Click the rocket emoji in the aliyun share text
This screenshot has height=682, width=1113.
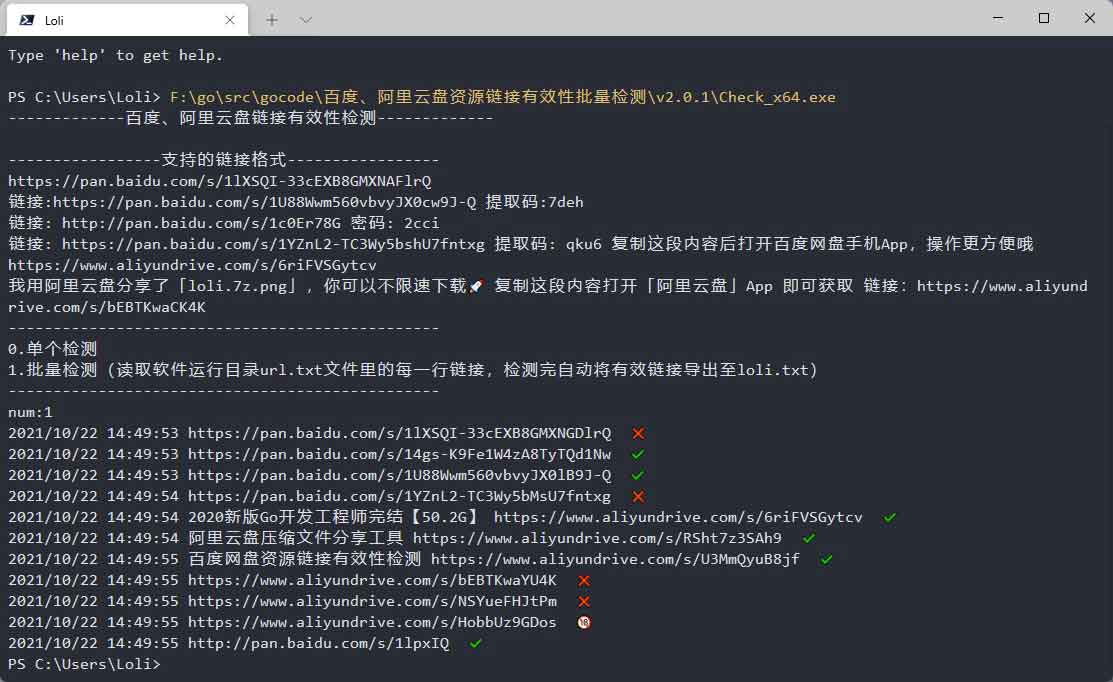476,286
